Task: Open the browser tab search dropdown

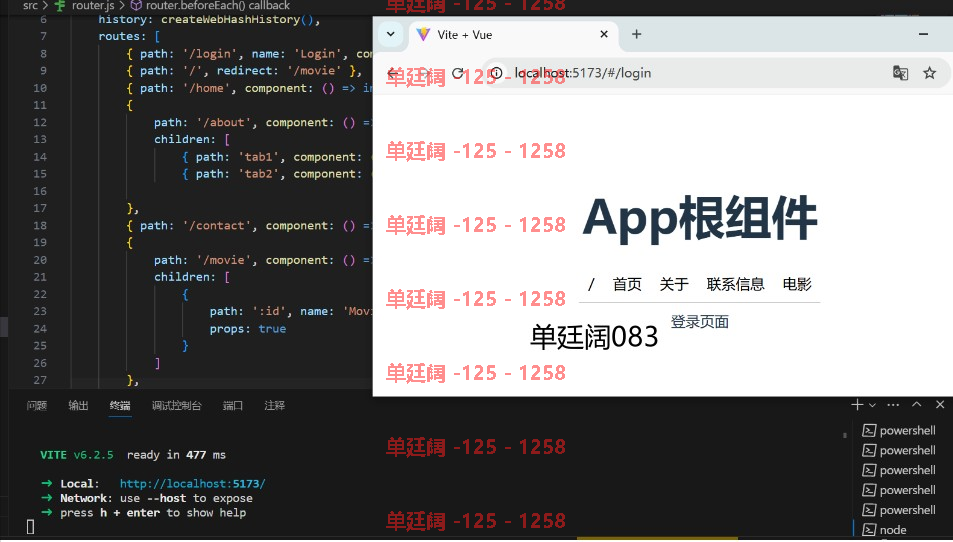Action: [x=391, y=35]
